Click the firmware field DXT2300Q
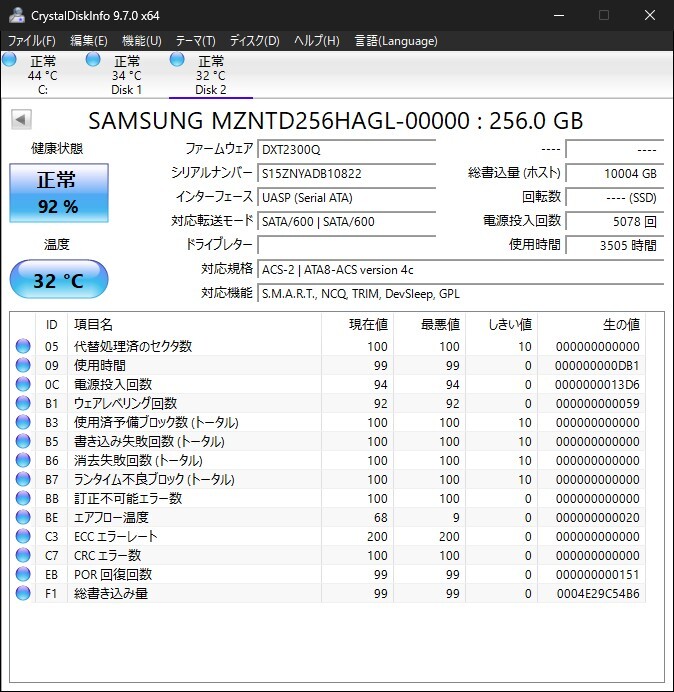The image size is (674, 692). (x=346, y=149)
